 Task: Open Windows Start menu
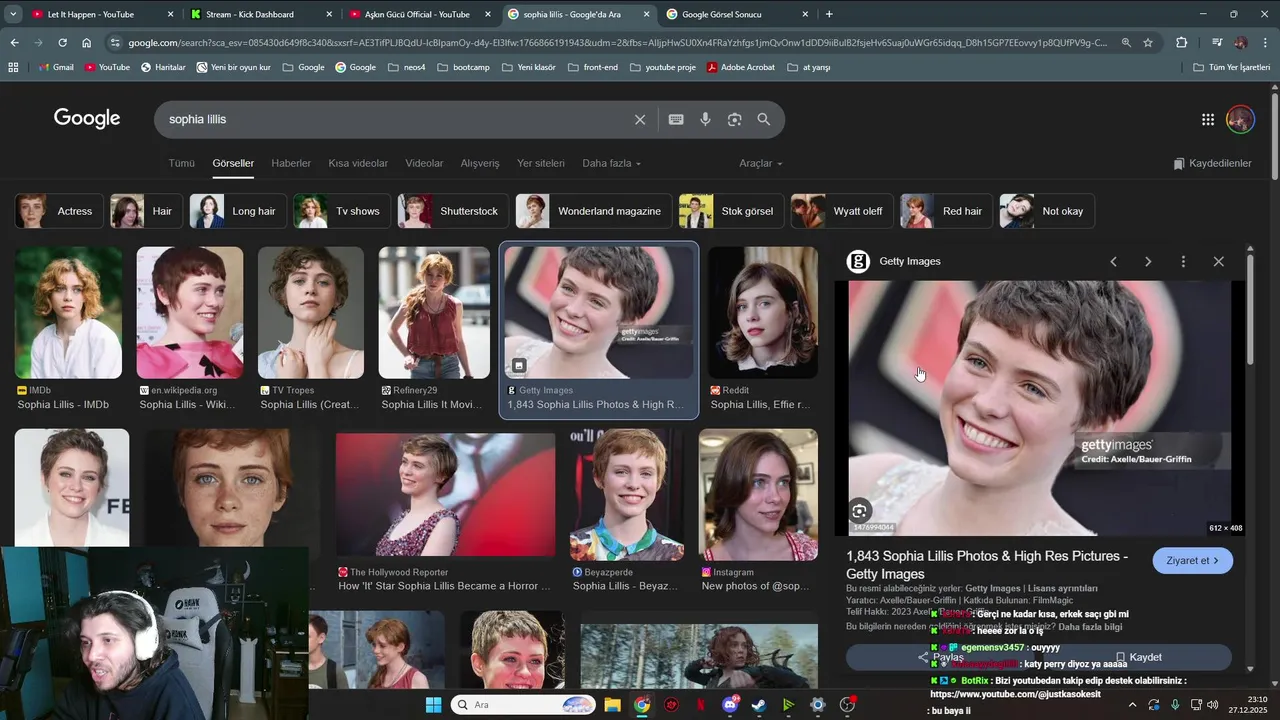[x=433, y=705]
